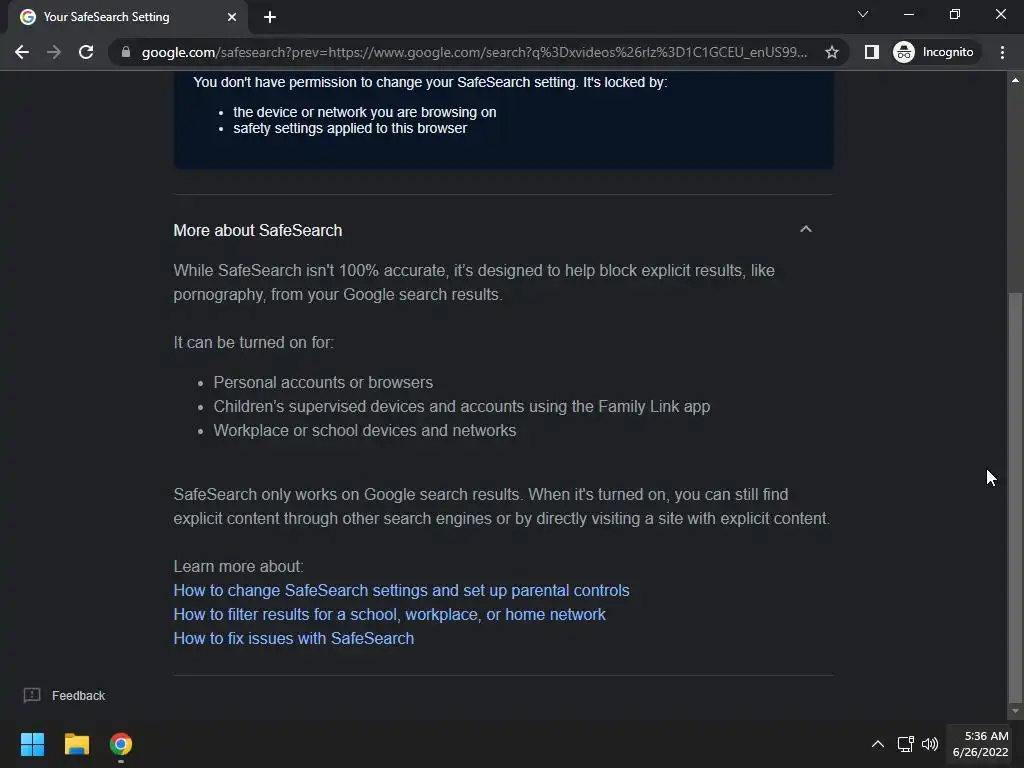The width and height of the screenshot is (1024, 768).
Task: Open the volume tray icon
Action: (930, 744)
